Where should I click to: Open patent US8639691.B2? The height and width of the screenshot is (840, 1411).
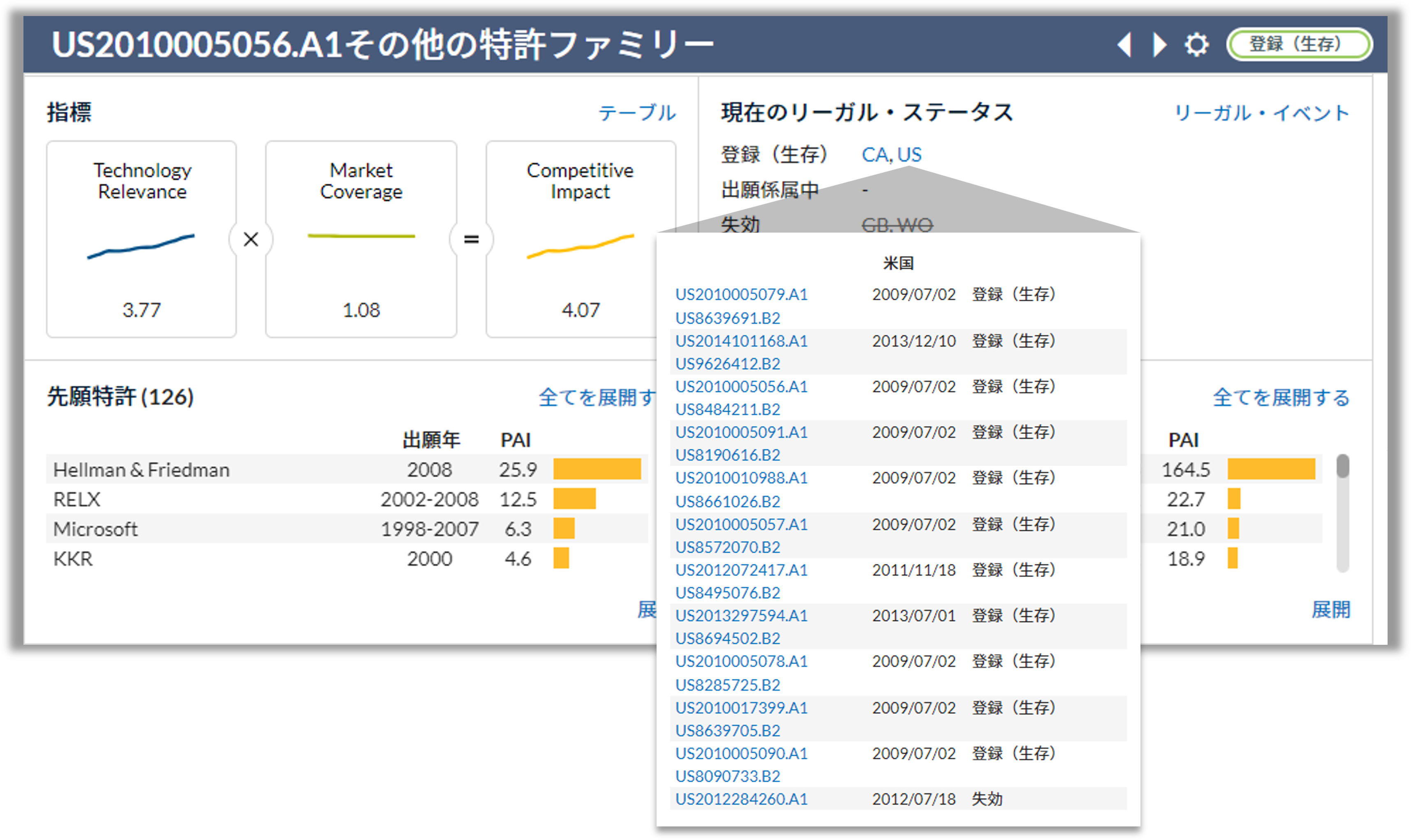pos(728,318)
